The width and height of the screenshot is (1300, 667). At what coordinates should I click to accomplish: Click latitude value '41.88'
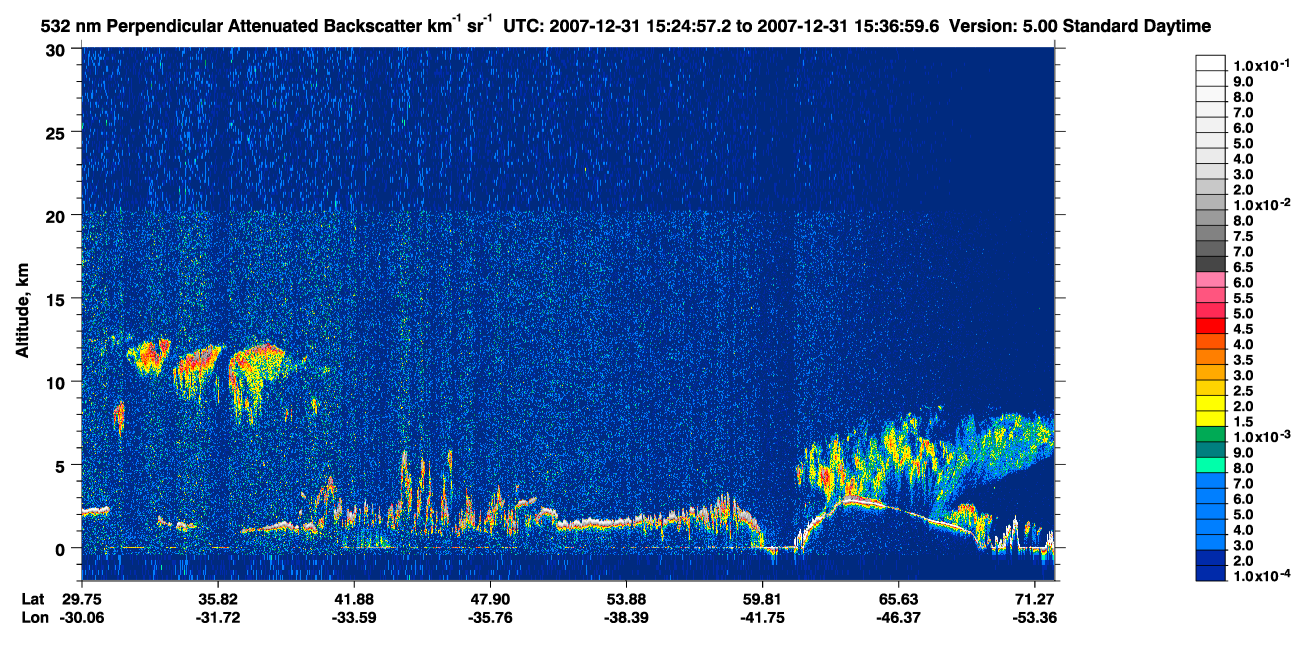[x=354, y=599]
